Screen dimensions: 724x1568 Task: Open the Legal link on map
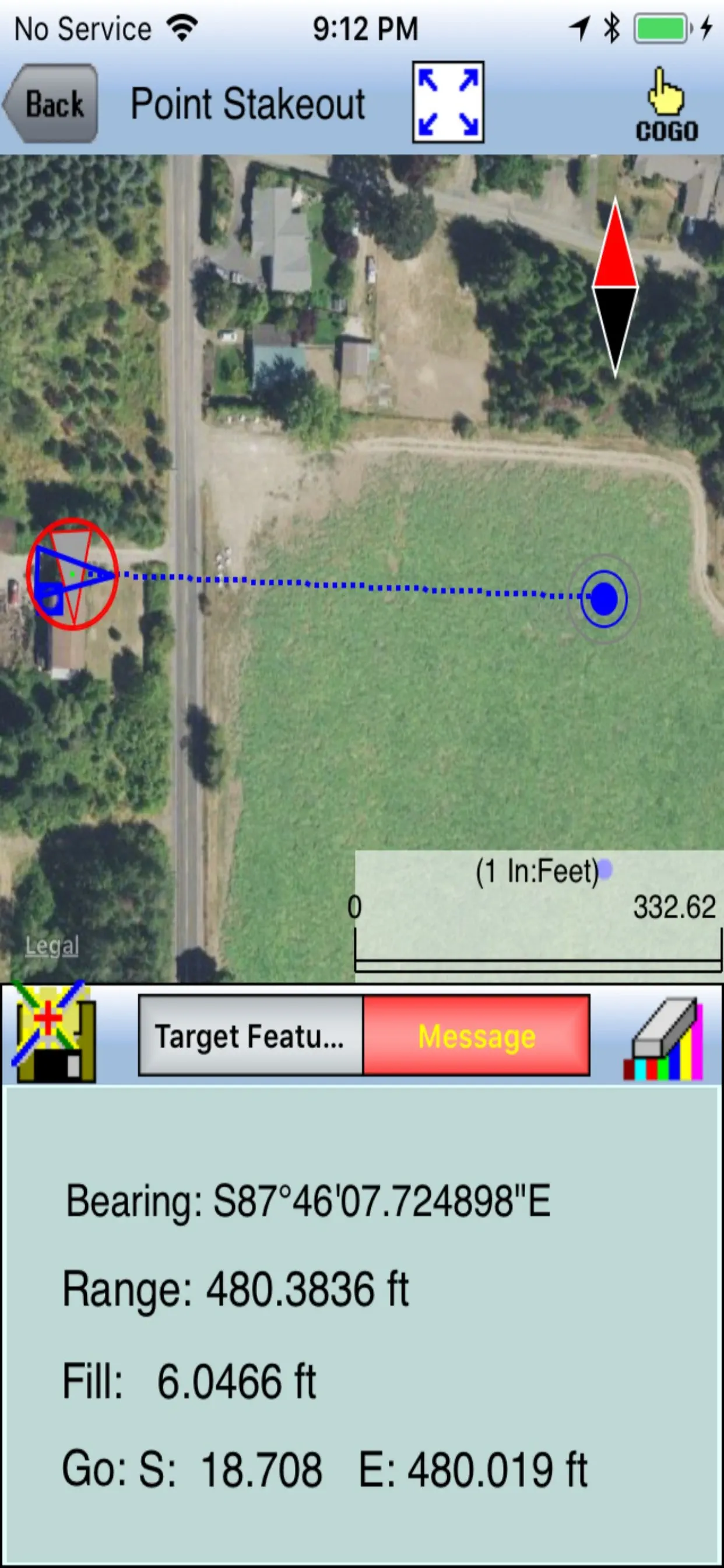[x=52, y=946]
